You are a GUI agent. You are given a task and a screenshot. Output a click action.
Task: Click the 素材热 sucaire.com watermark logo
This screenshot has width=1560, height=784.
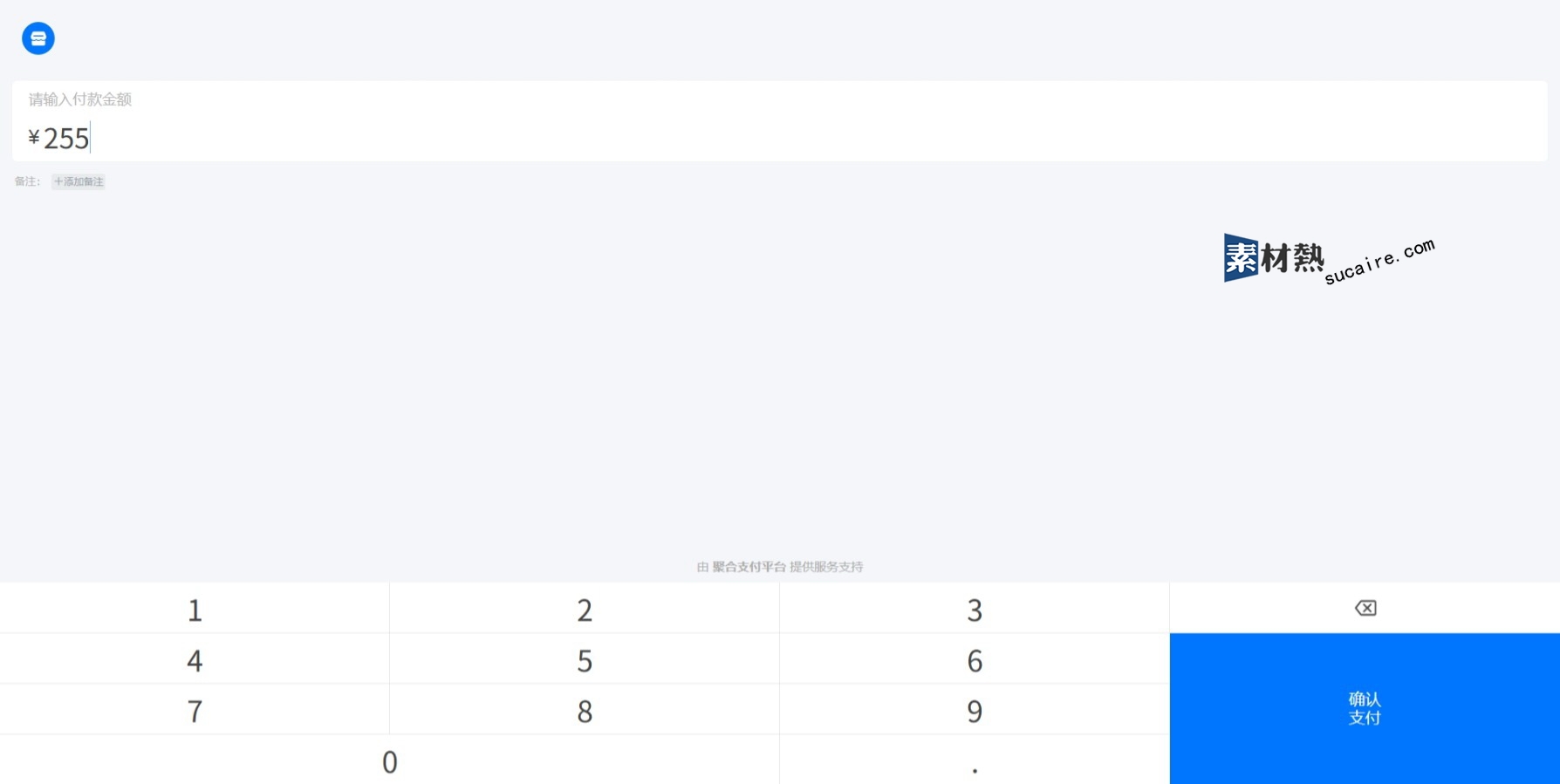(x=1329, y=259)
